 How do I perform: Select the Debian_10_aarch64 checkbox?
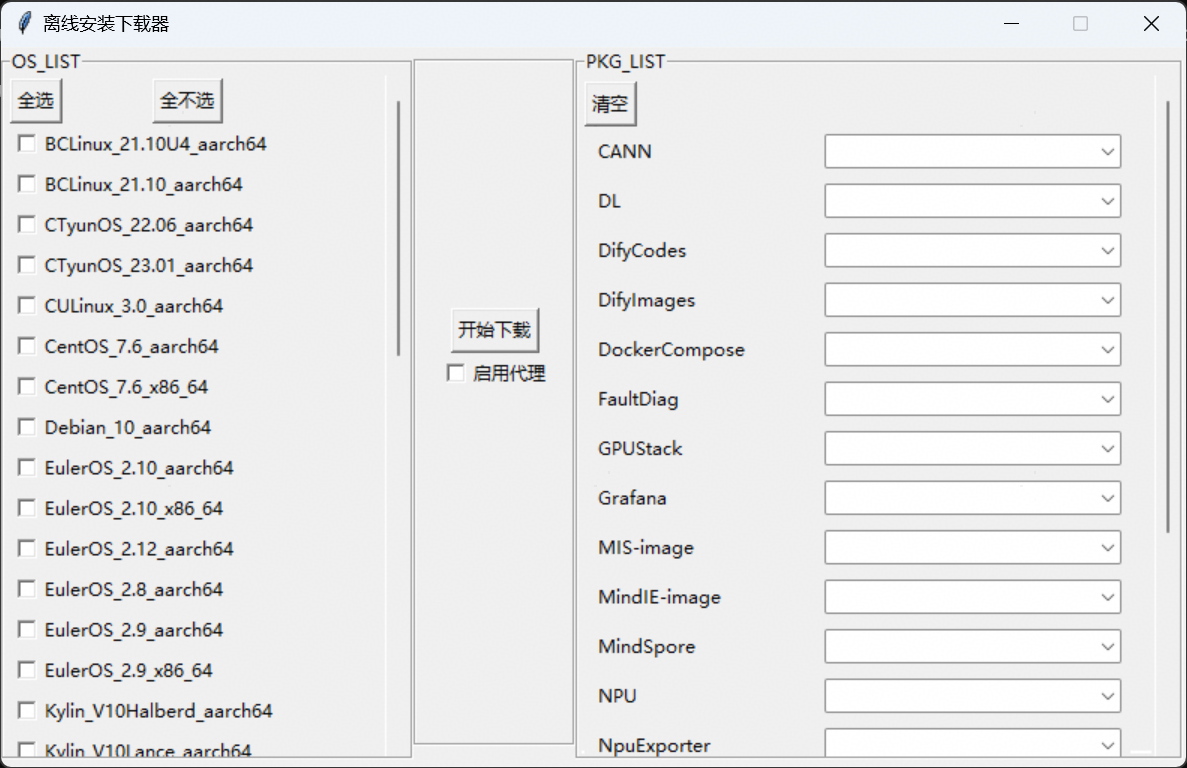pyautogui.click(x=27, y=427)
